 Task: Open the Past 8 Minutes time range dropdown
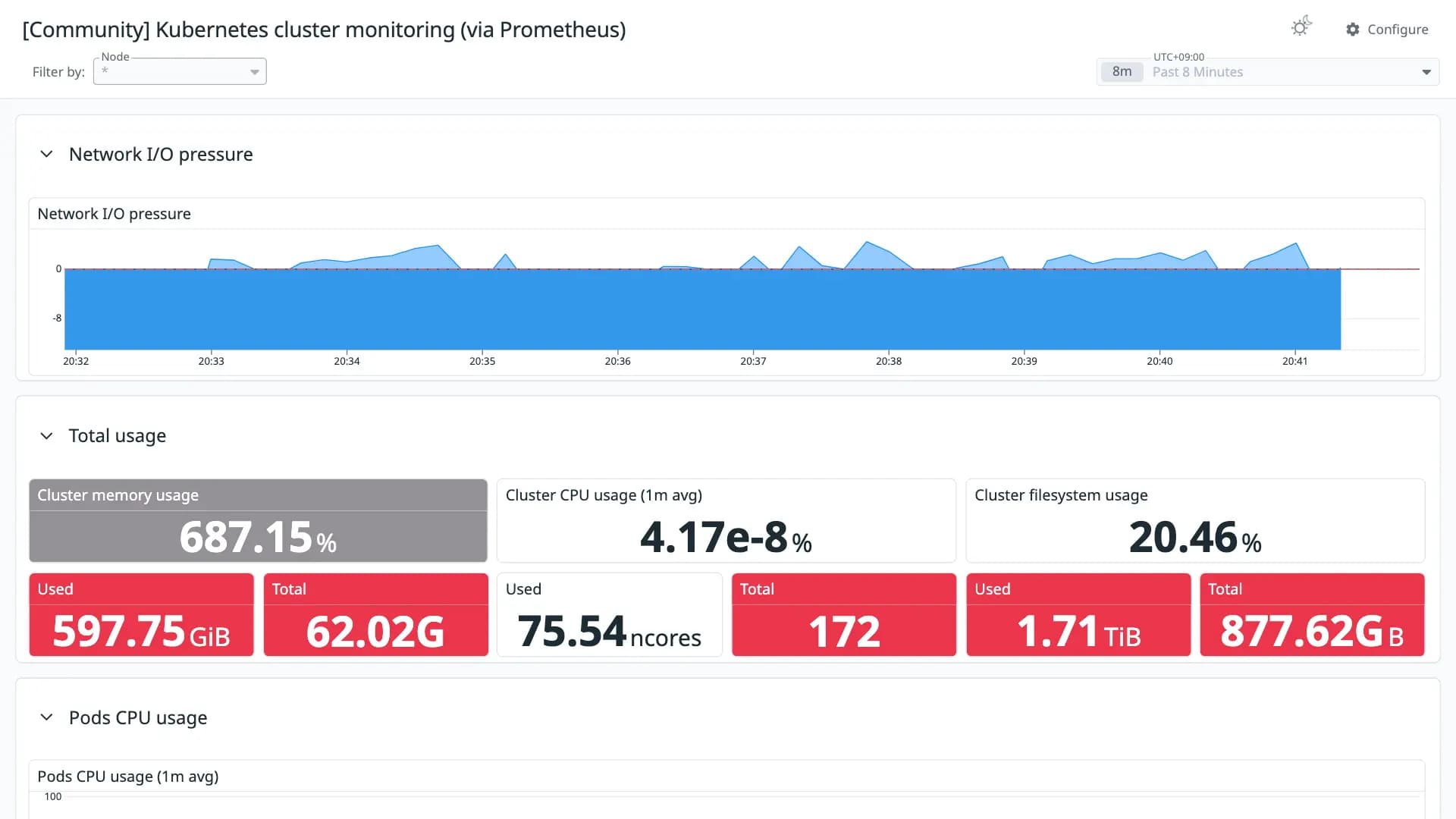point(1268,72)
